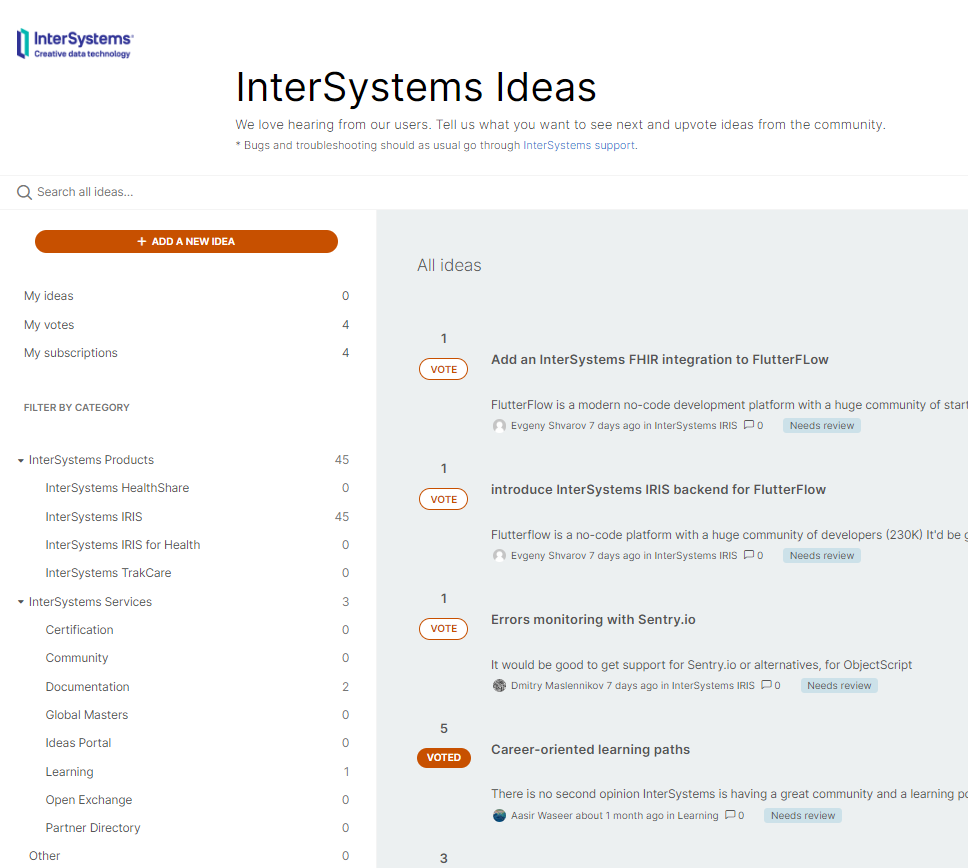The width and height of the screenshot is (968, 868).
Task: Click the FILTER BY CATEGORY heading
Action: 77,407
